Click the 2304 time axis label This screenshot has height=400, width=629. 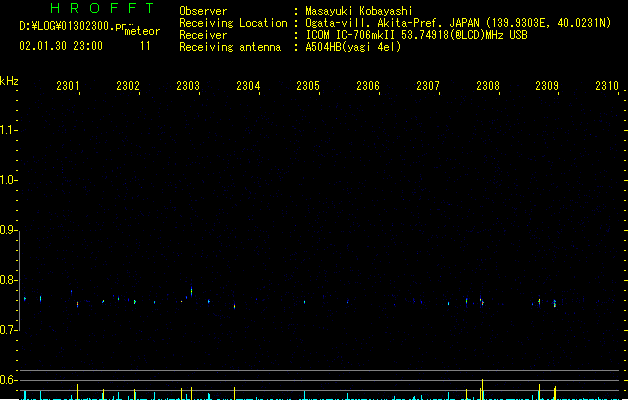(248, 85)
